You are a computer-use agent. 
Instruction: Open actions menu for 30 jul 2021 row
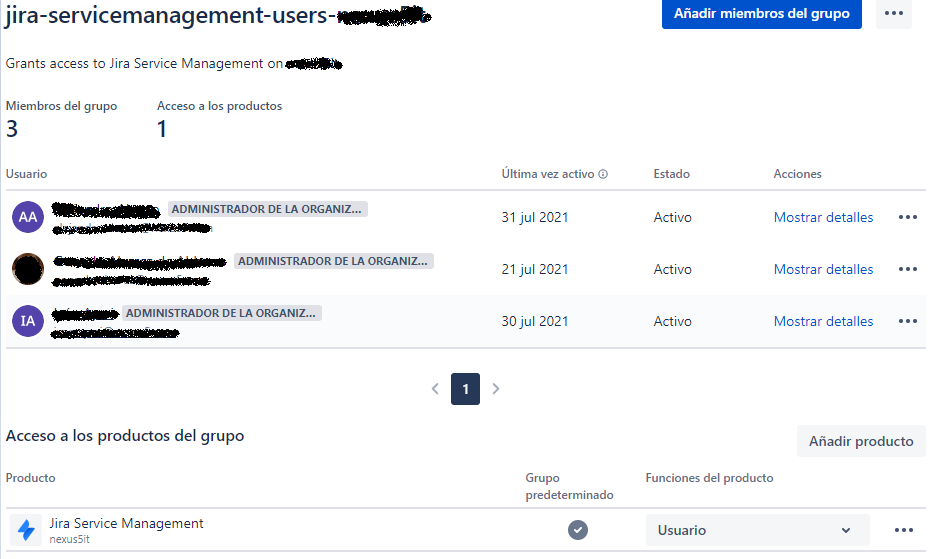click(908, 321)
